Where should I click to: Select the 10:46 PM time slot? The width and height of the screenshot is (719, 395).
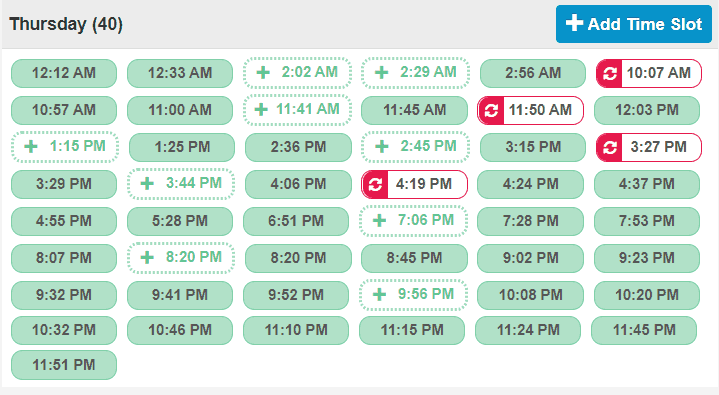(x=180, y=330)
